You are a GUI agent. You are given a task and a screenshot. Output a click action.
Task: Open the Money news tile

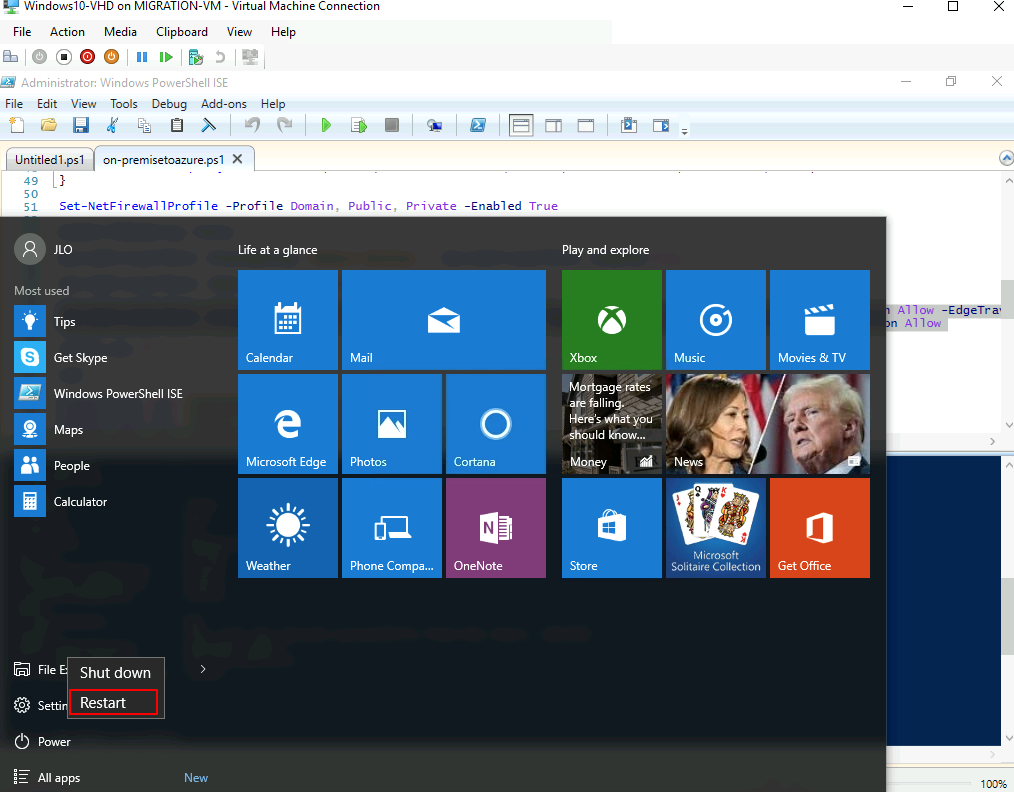(x=612, y=424)
